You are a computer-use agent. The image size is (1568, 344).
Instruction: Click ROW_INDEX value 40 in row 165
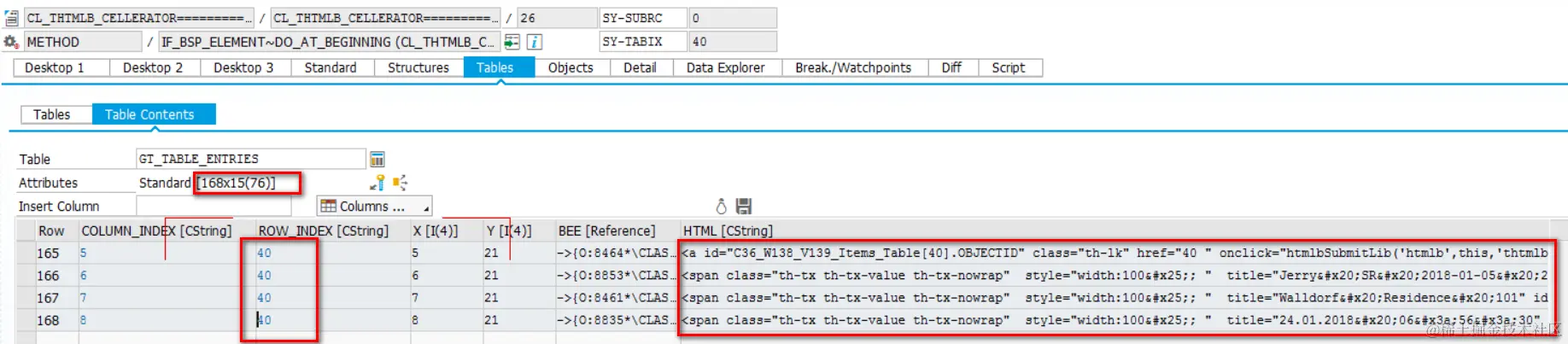click(333, 254)
